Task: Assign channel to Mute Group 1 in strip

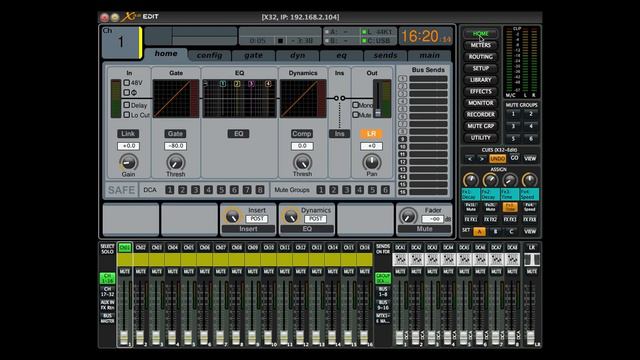Action: click(x=321, y=190)
